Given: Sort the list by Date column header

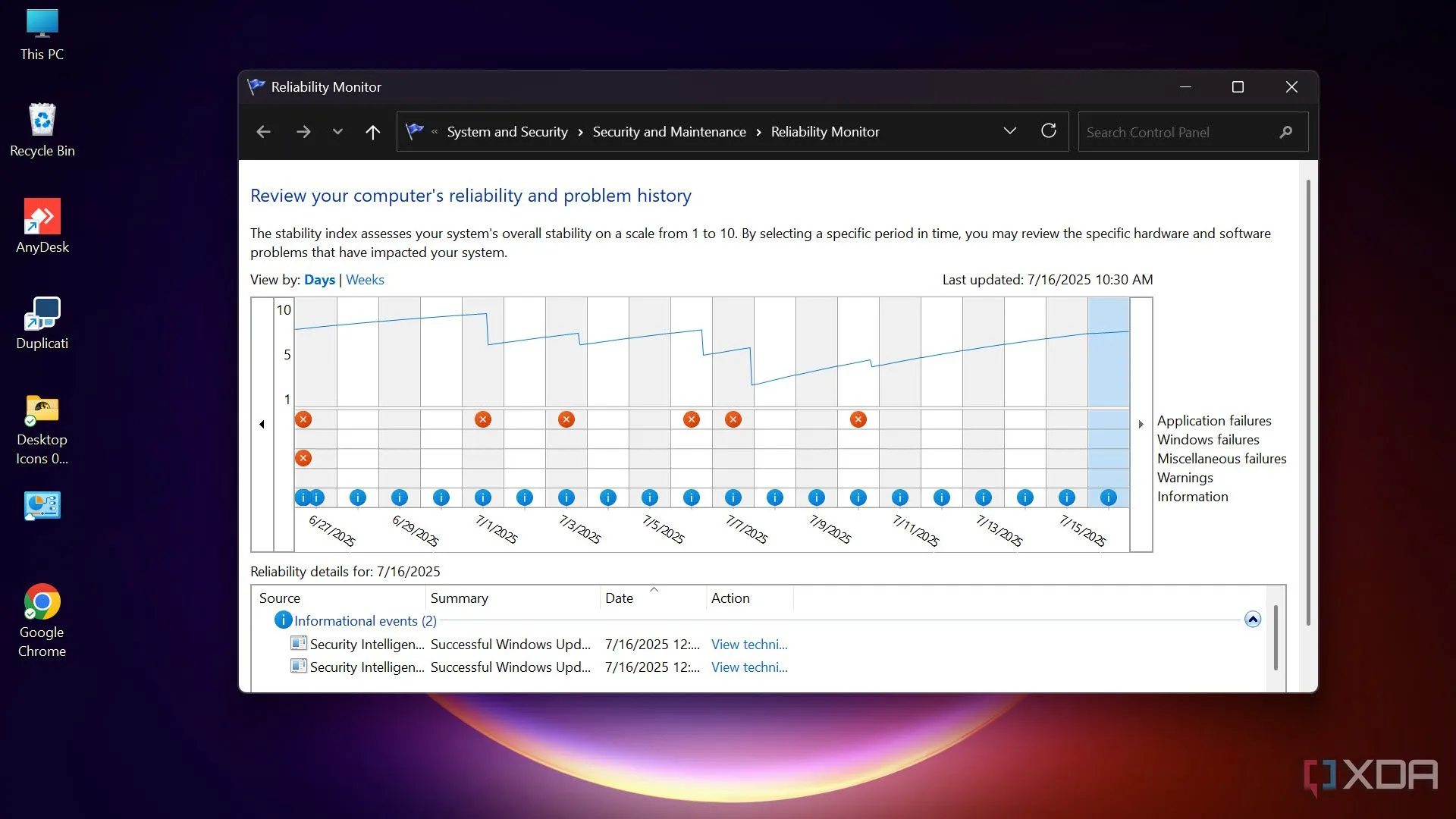Looking at the screenshot, I should [x=619, y=598].
